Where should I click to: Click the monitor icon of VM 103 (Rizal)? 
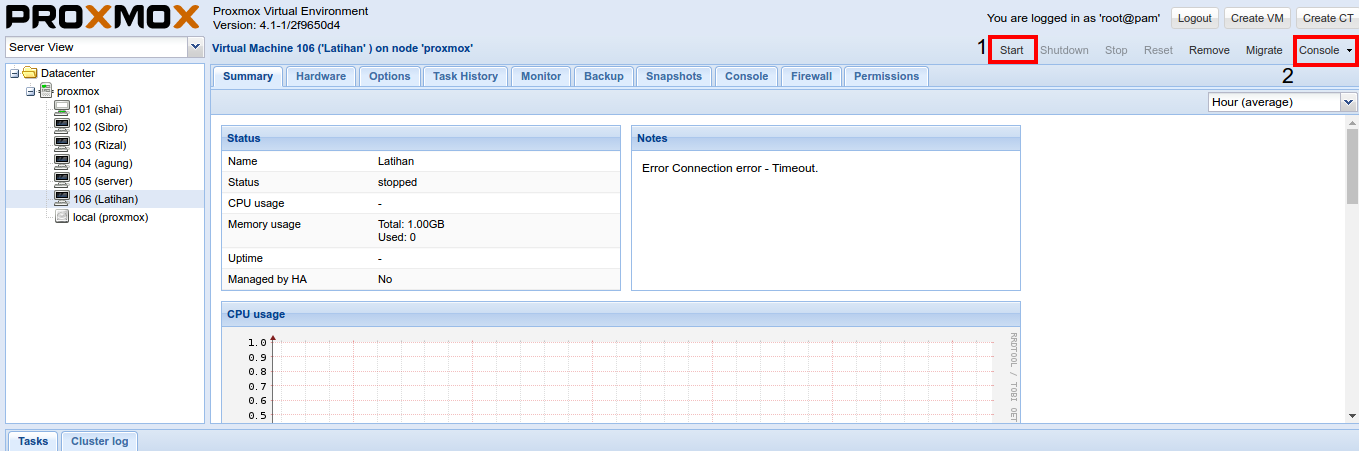click(62, 145)
